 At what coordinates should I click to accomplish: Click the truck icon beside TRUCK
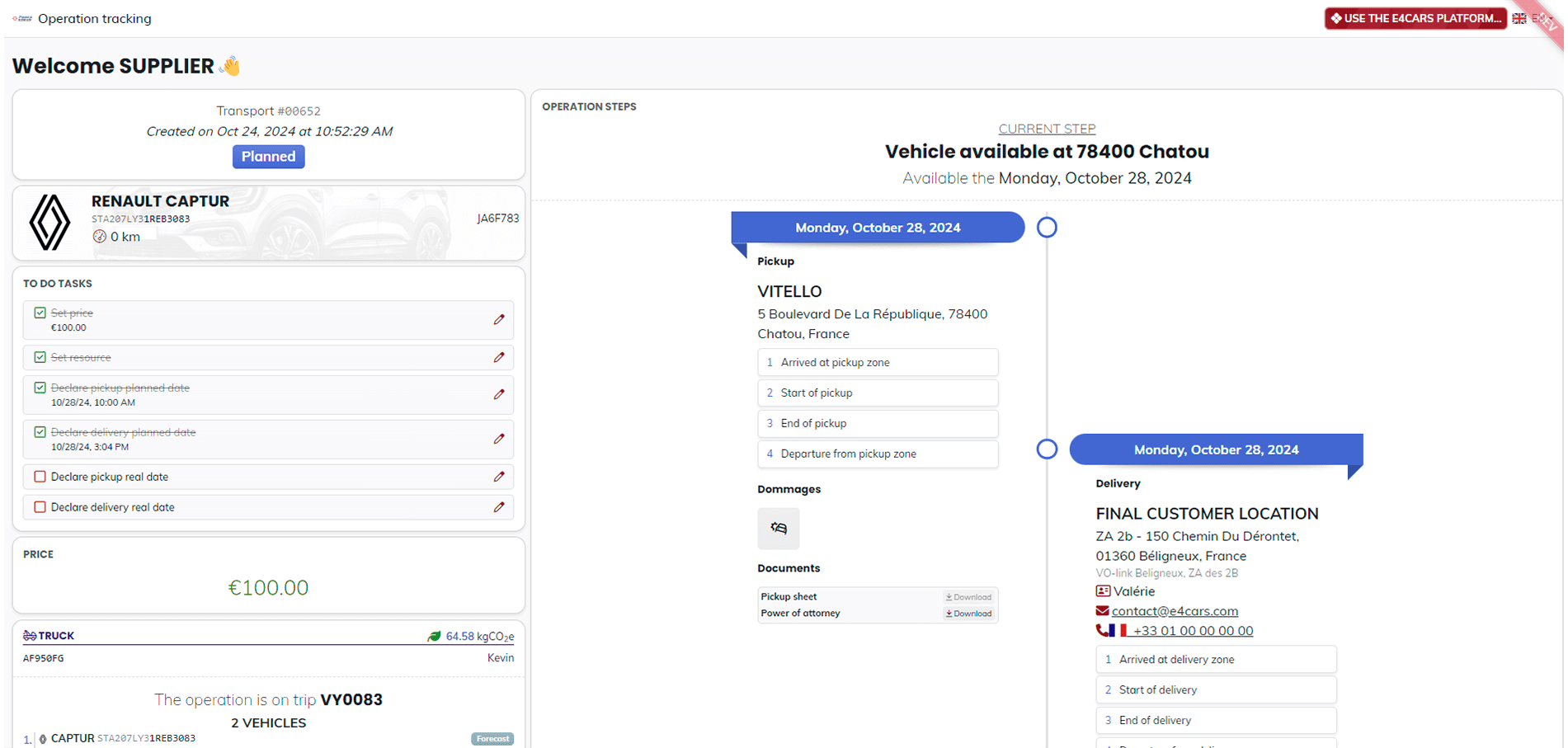pos(30,636)
